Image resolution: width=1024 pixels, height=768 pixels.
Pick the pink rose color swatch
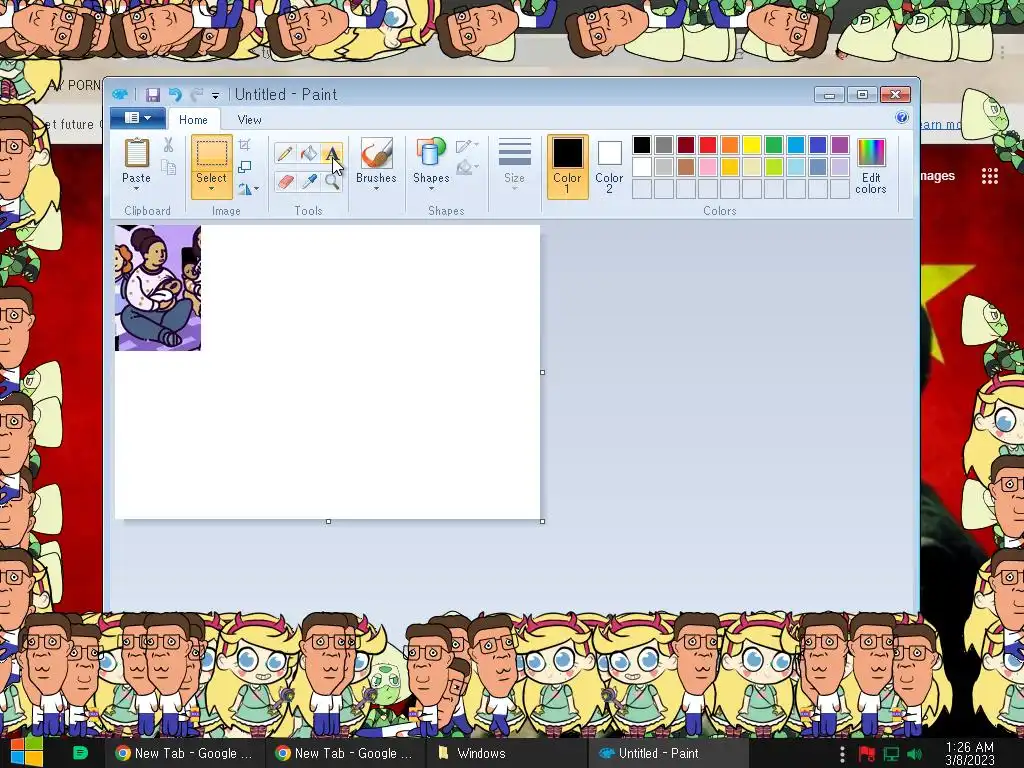(708, 167)
